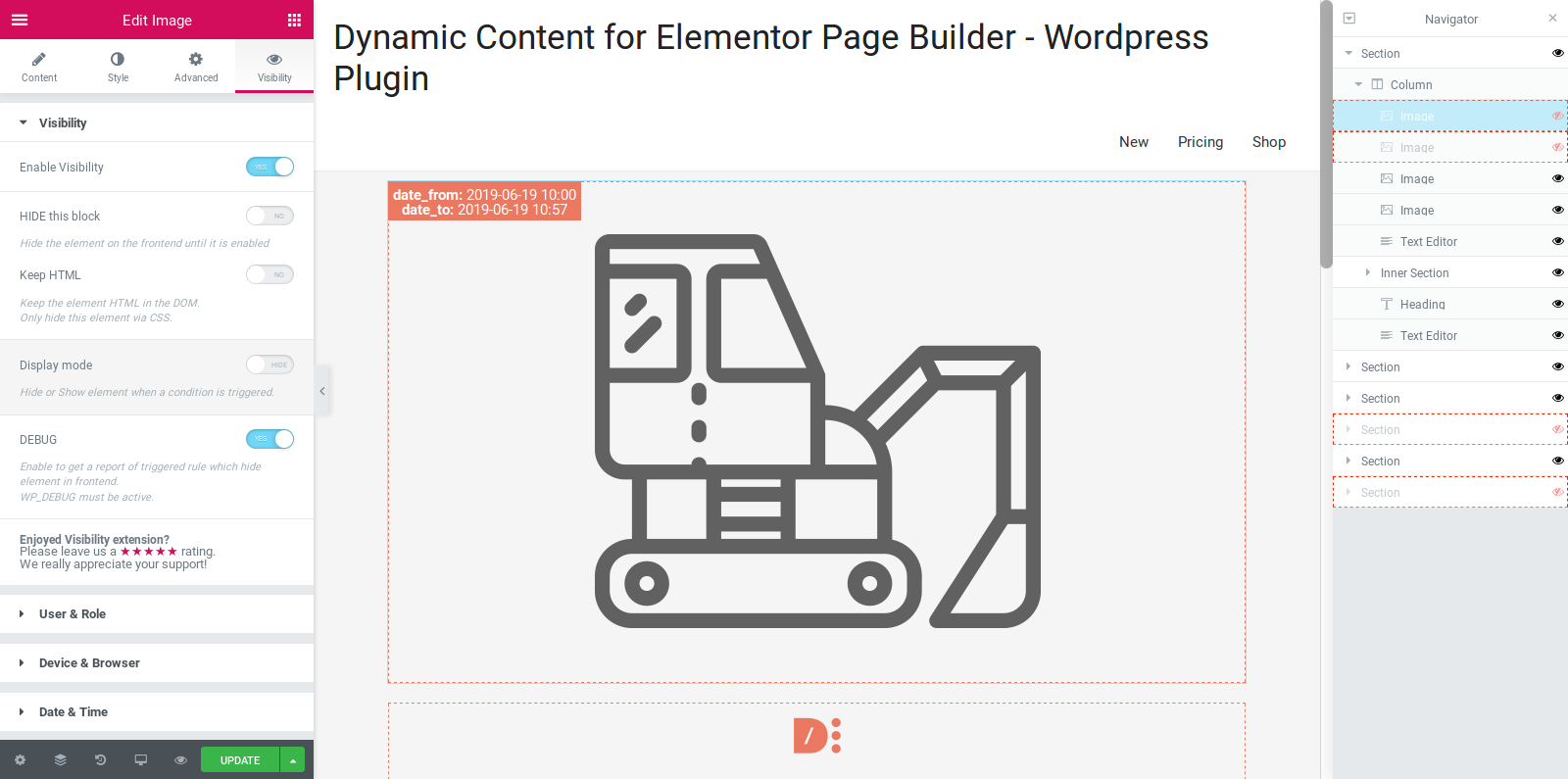Toggle the DEBUG switch

click(269, 439)
